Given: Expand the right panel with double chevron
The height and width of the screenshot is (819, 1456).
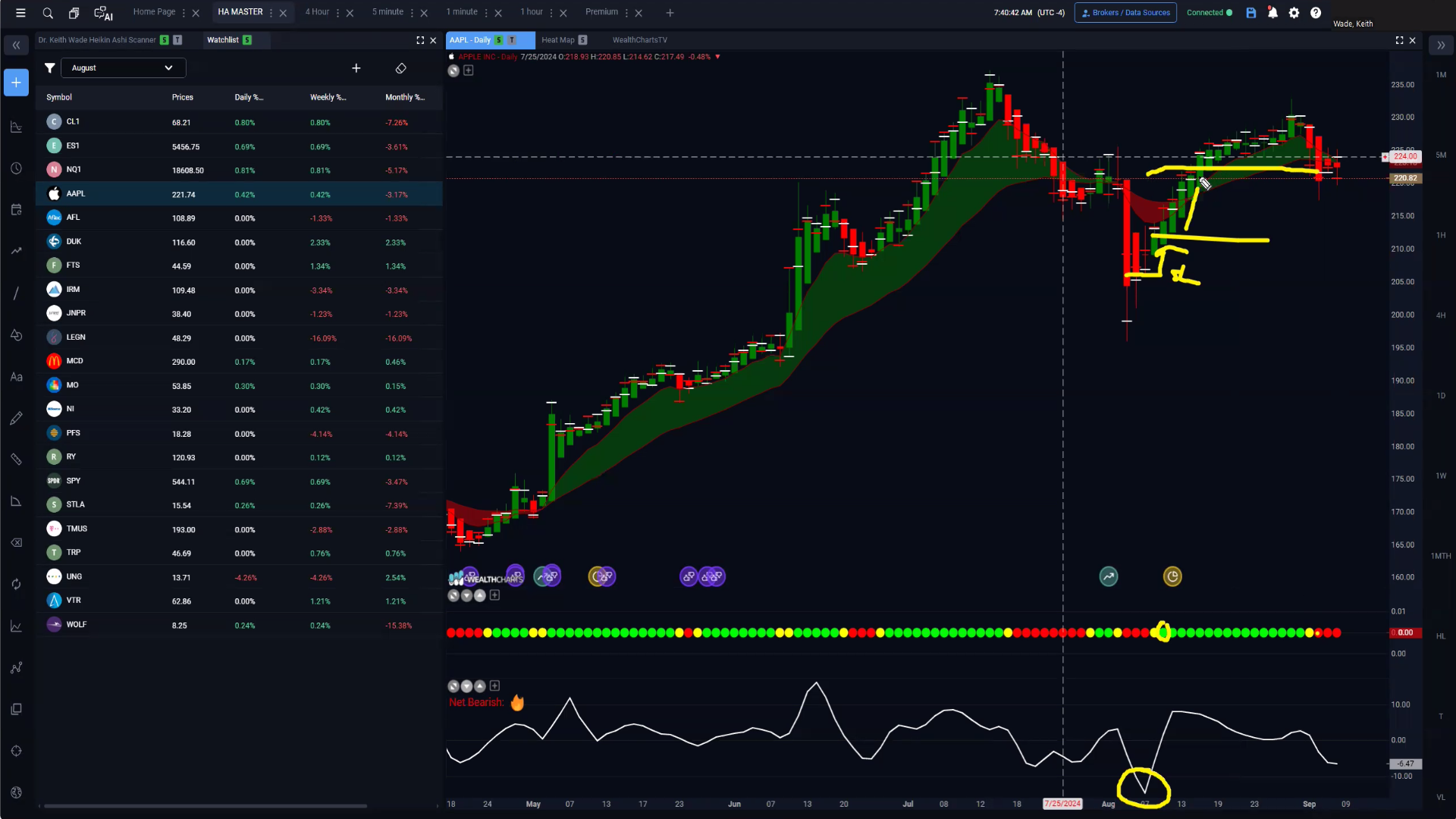Looking at the screenshot, I should tap(1441, 45).
